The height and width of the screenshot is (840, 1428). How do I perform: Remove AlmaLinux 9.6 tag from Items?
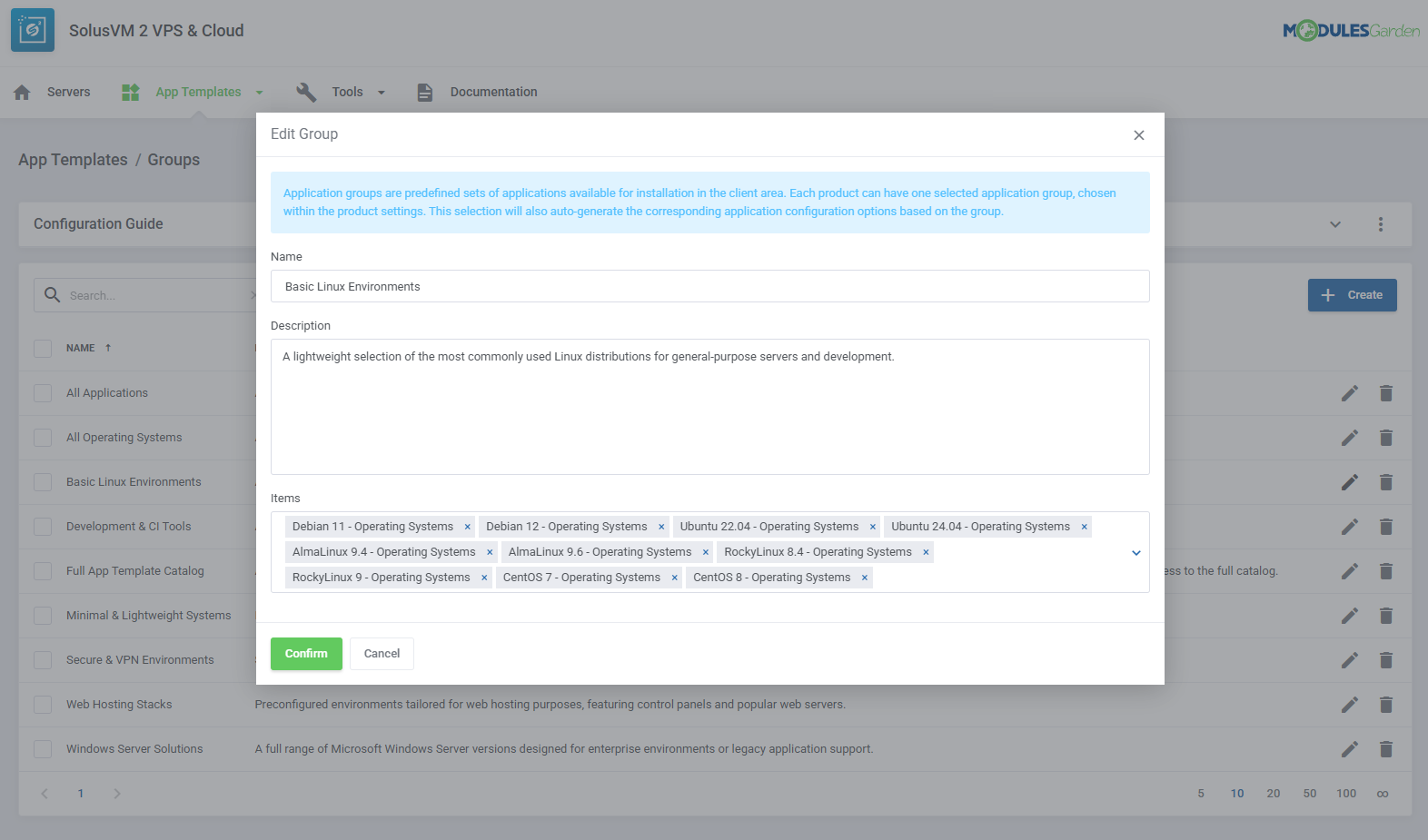pyautogui.click(x=706, y=552)
